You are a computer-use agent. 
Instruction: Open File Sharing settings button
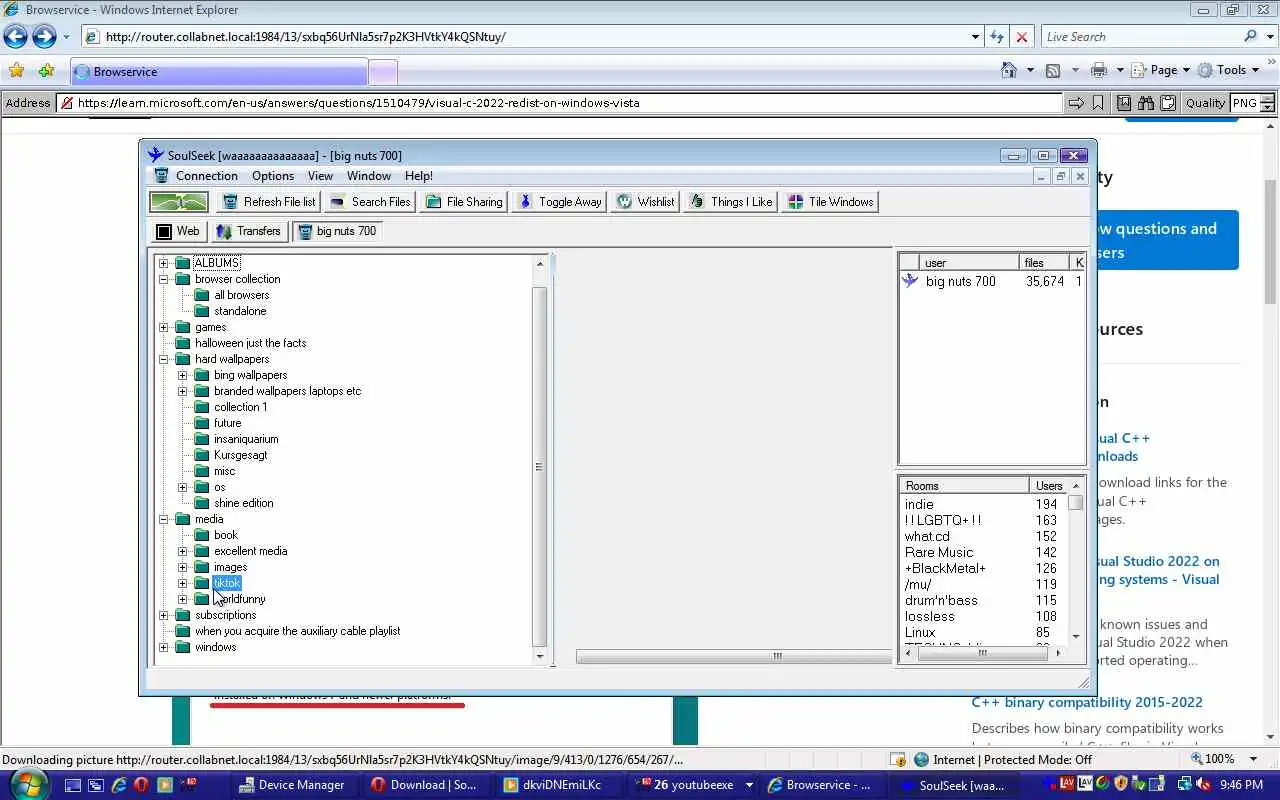click(463, 202)
